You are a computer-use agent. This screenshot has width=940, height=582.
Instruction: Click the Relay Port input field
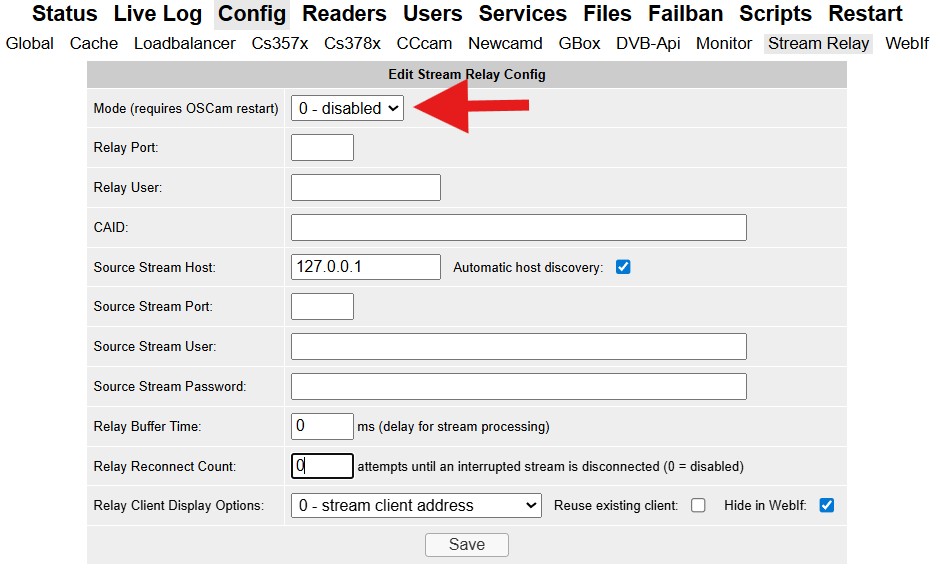pyautogui.click(x=322, y=148)
